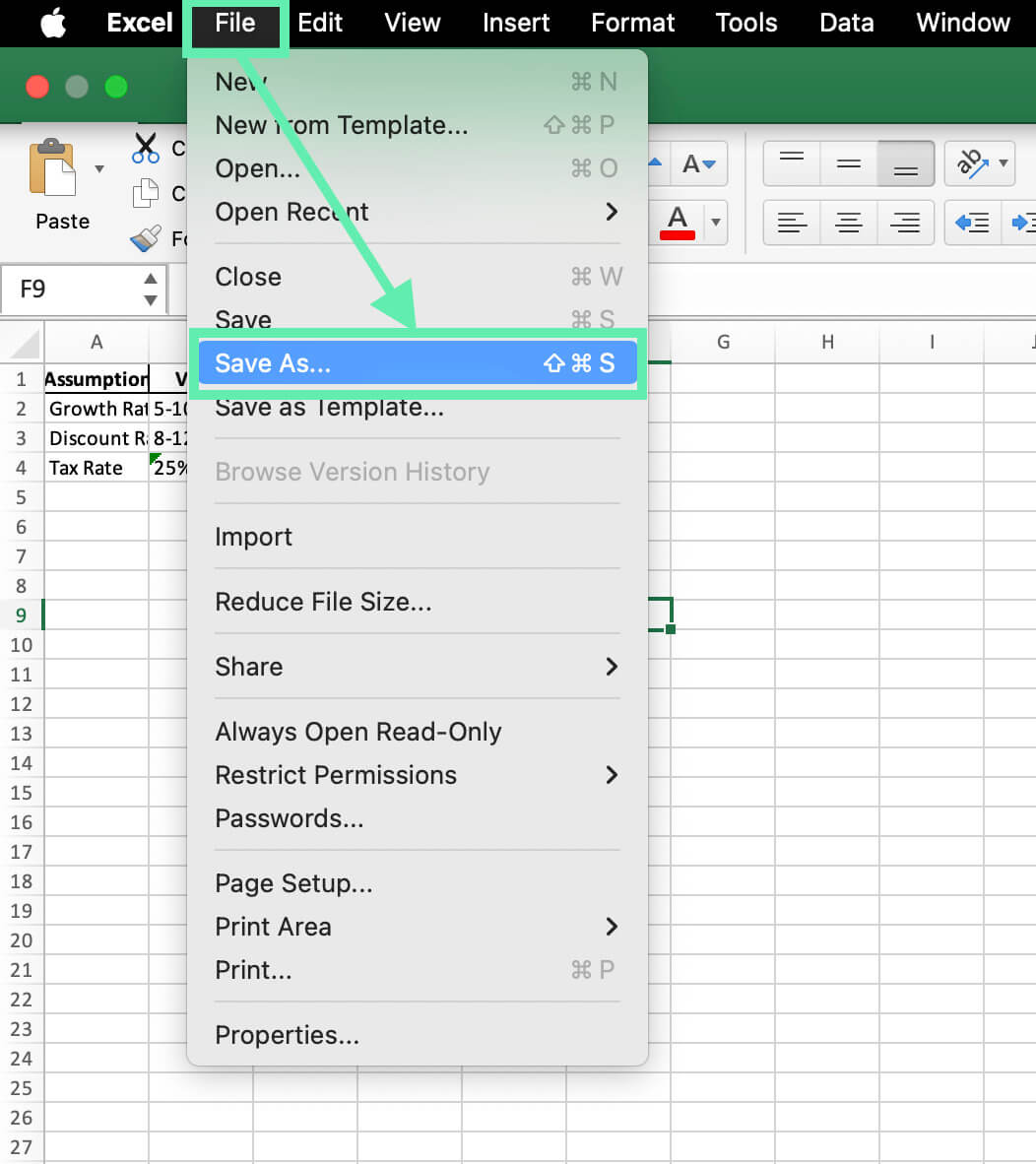Screen dimensions: 1036x1164
Task: Open the Apple menu
Action: [x=53, y=23]
